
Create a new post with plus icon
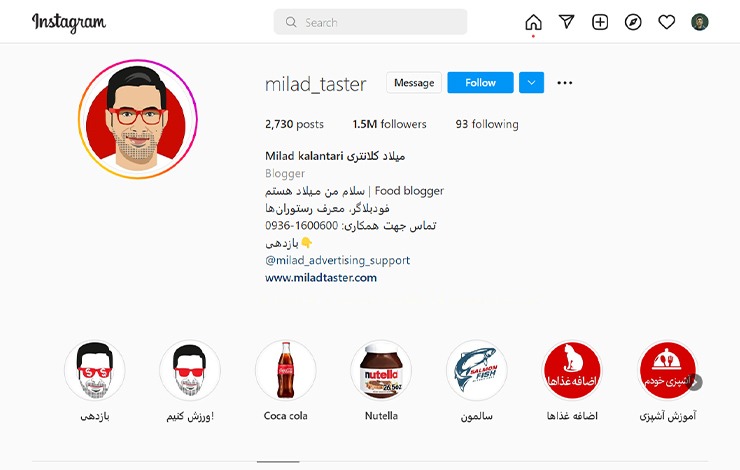coord(600,22)
